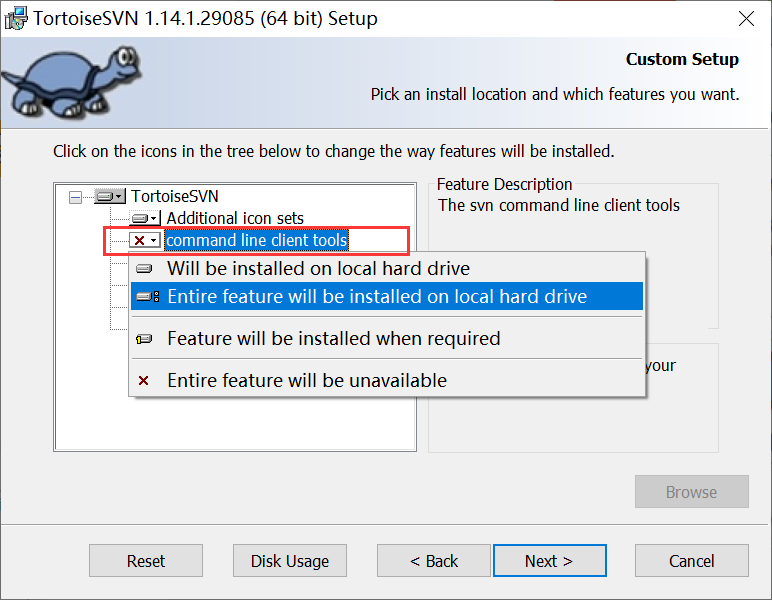772x600 pixels.
Task: Click the drive icon beside Entire feature installed
Action: [147, 296]
